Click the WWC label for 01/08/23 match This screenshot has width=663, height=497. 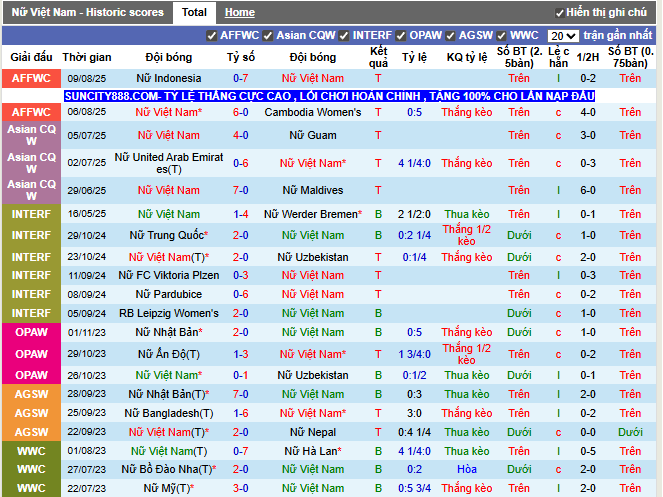click(31, 451)
